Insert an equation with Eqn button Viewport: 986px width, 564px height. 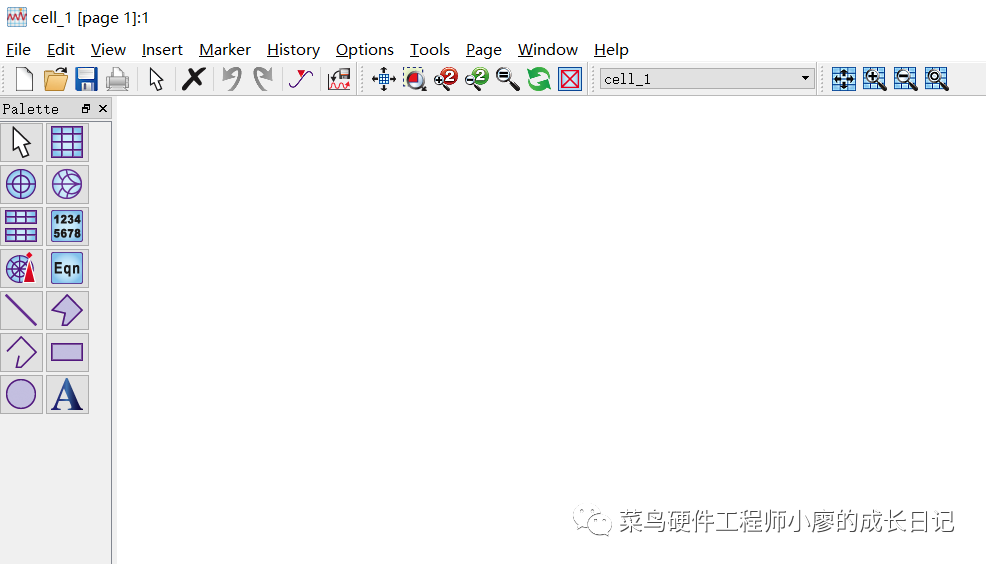coord(67,268)
